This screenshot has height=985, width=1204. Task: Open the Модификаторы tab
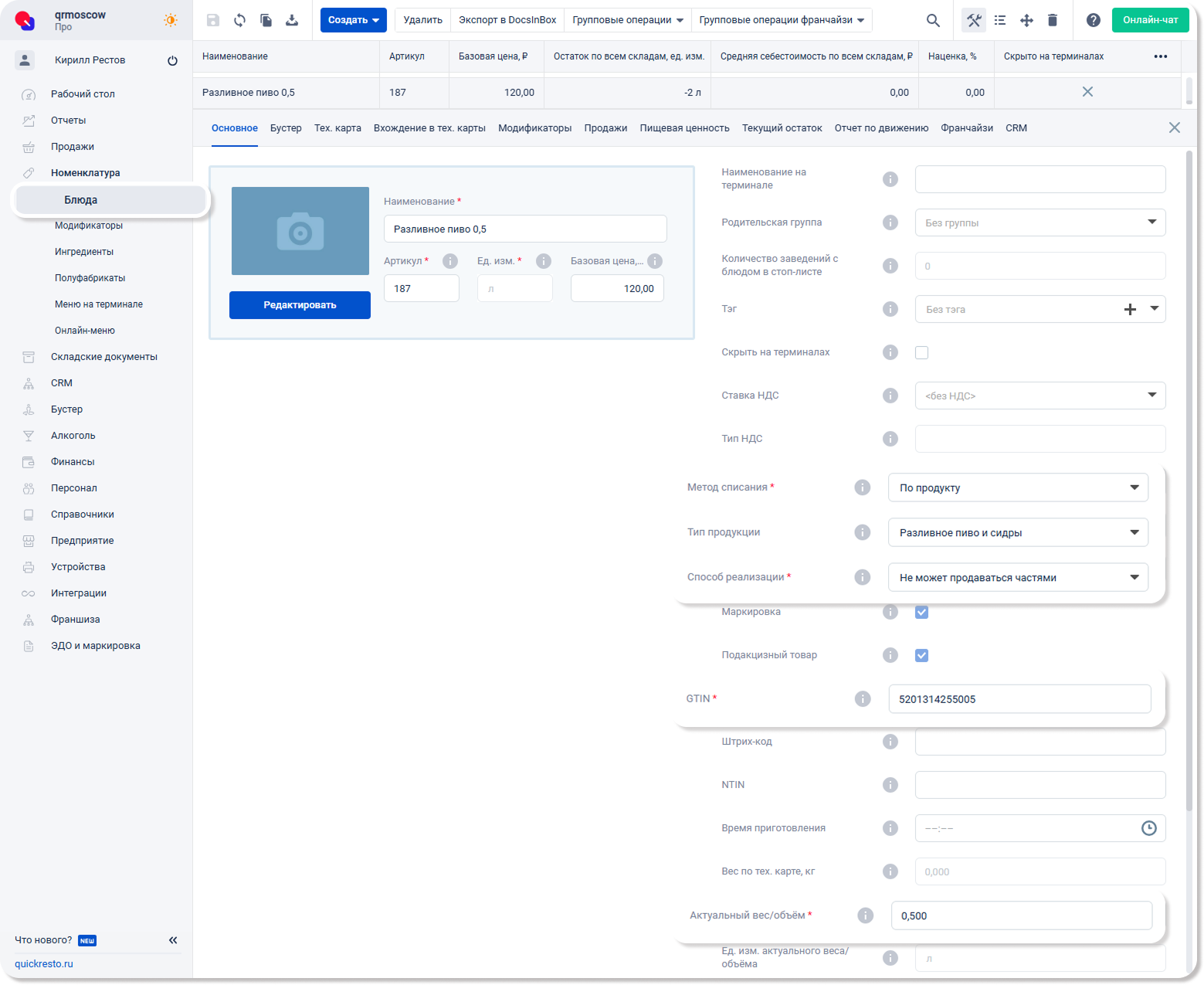pos(534,128)
